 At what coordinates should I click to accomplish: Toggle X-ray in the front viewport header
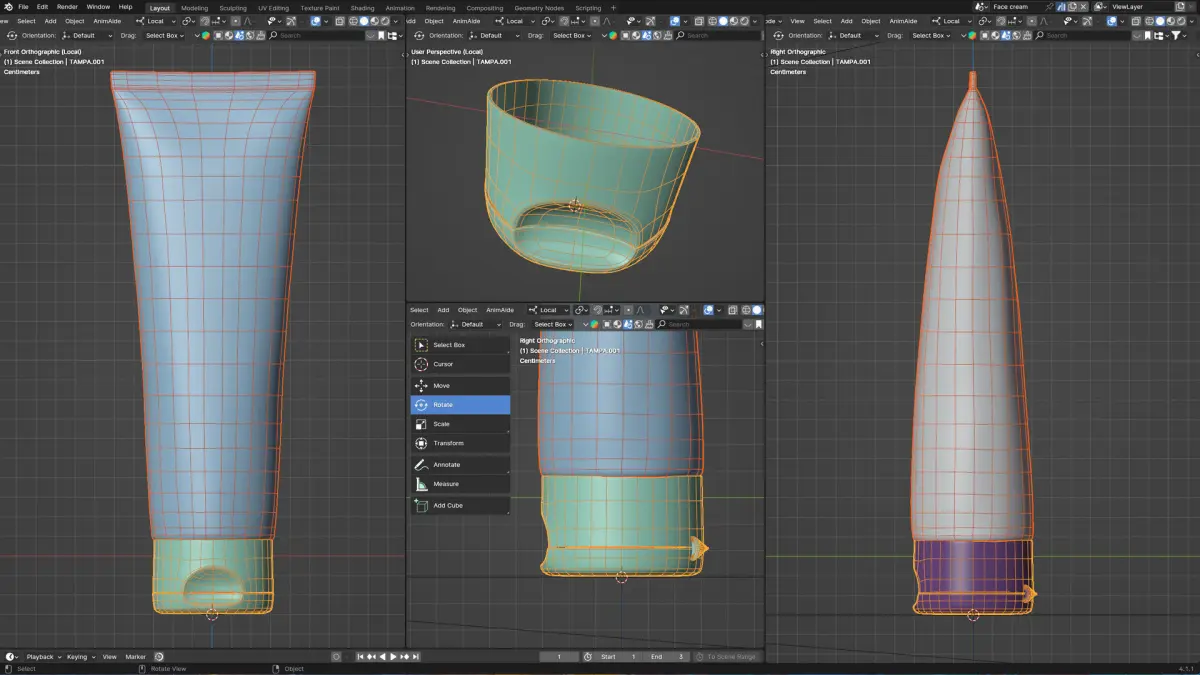(x=342, y=21)
